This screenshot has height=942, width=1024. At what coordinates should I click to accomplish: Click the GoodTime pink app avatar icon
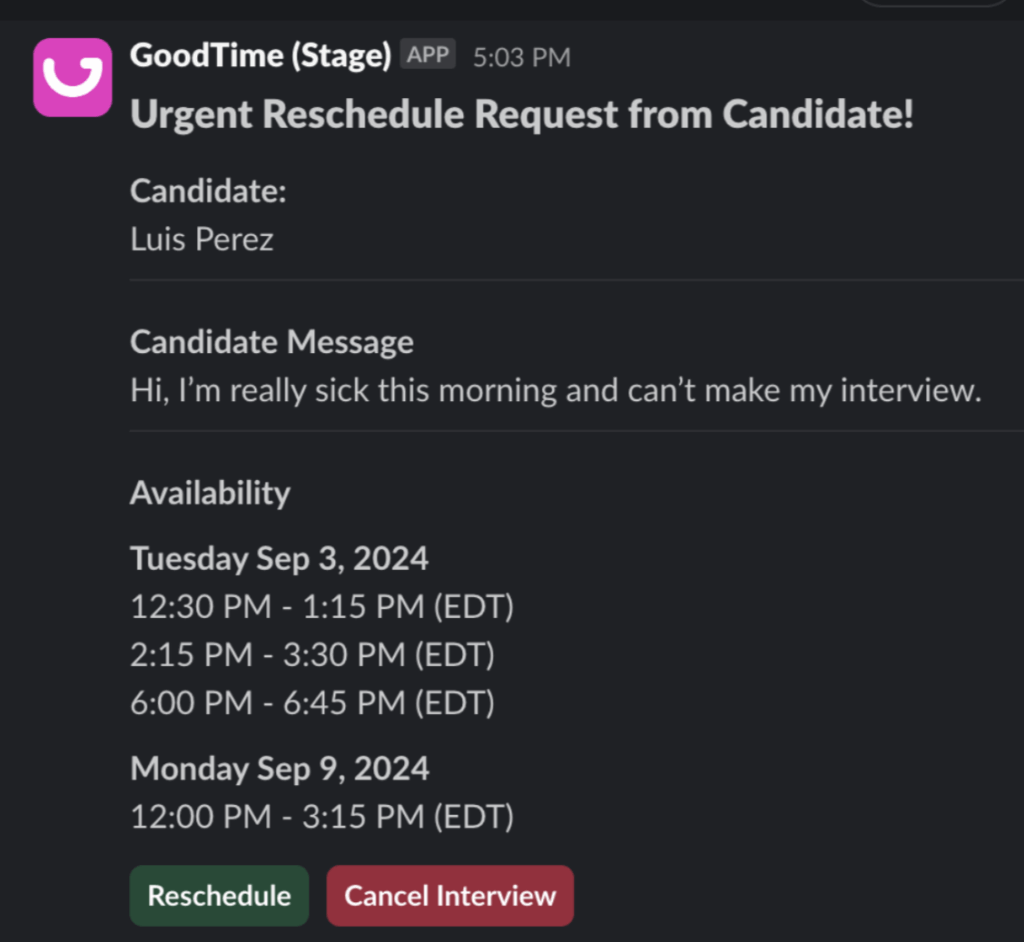coord(72,77)
